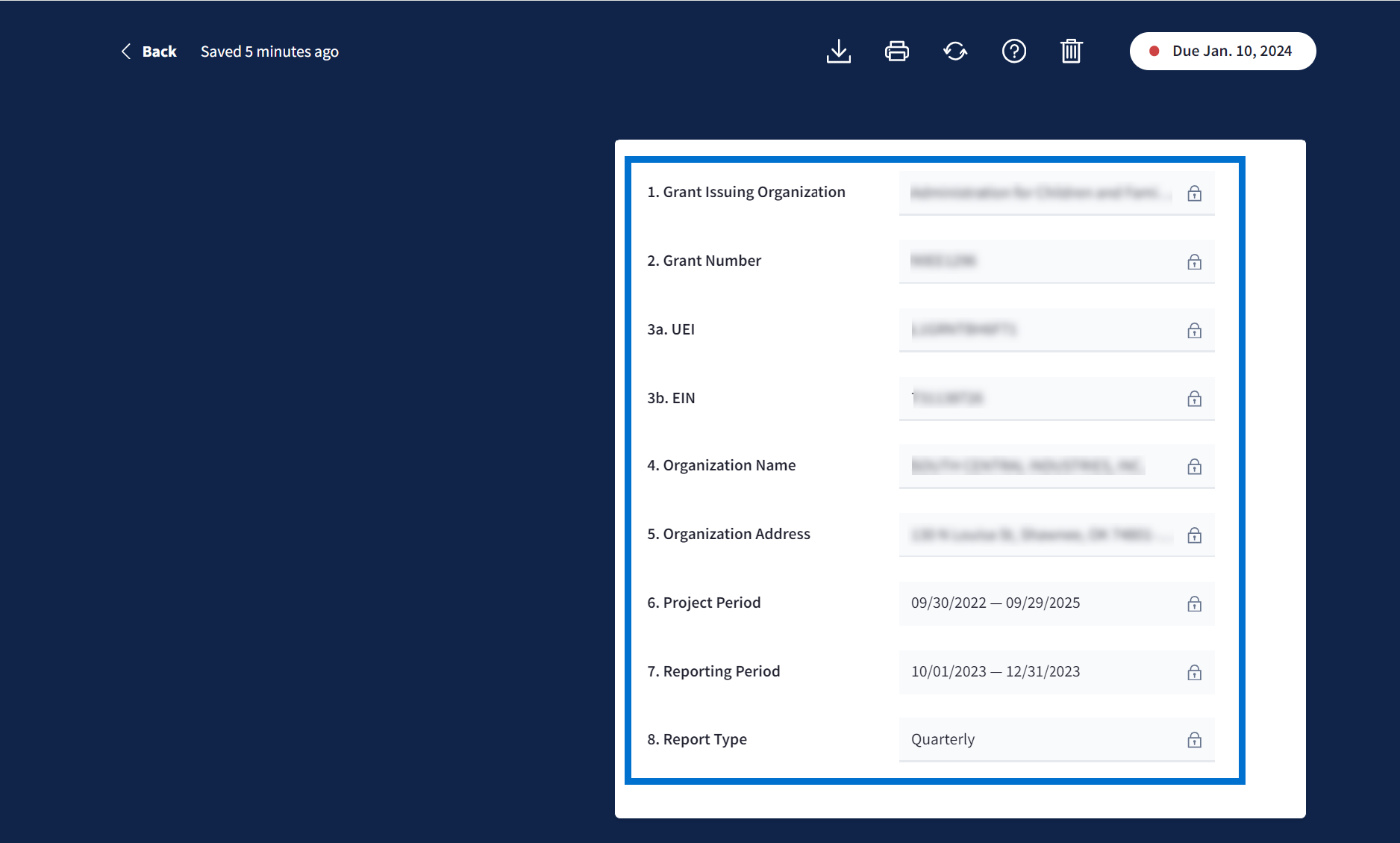Click the Saved 5 minutes ago text
Screen dimensions: 1400x843
[269, 52]
